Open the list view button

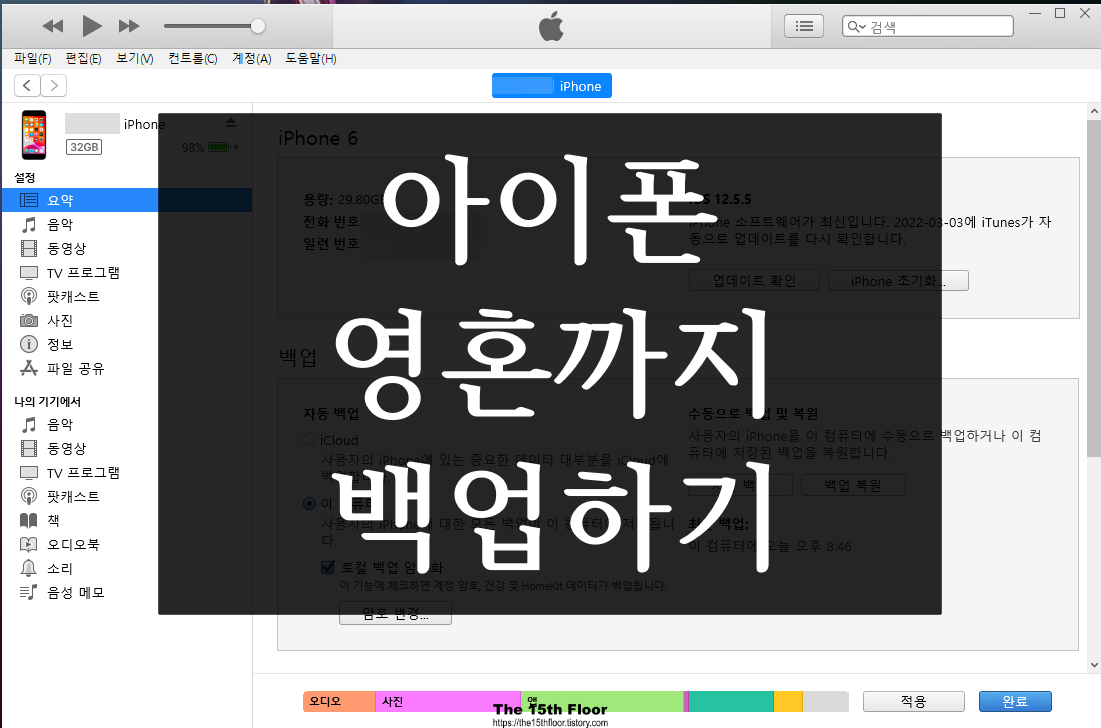pyautogui.click(x=804, y=27)
